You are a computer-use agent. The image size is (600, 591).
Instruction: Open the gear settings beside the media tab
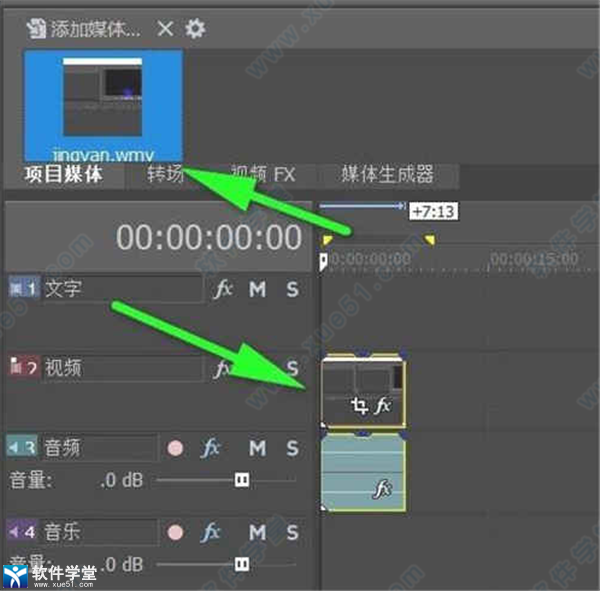point(196,28)
